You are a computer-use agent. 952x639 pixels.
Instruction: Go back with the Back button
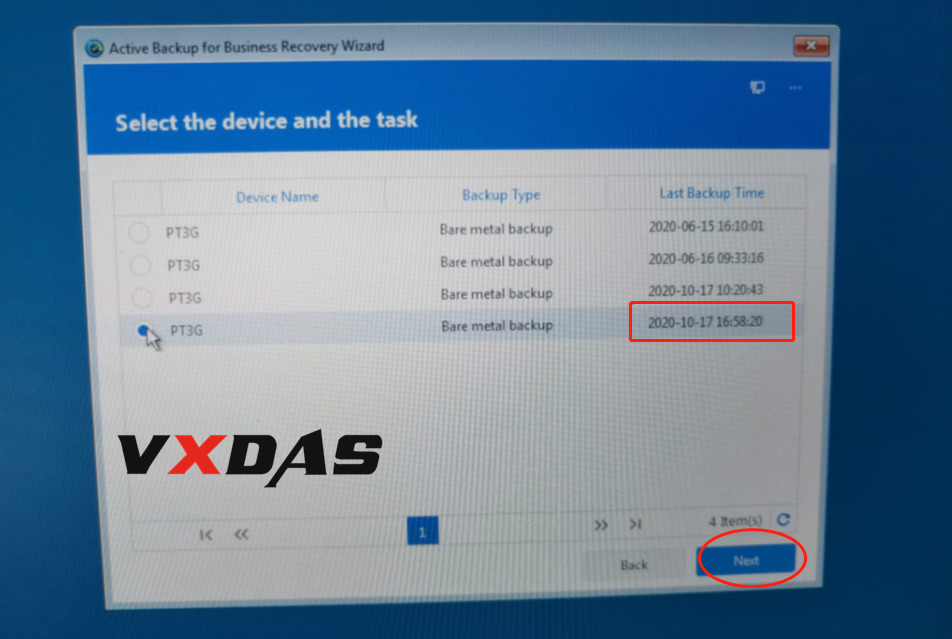[x=634, y=565]
